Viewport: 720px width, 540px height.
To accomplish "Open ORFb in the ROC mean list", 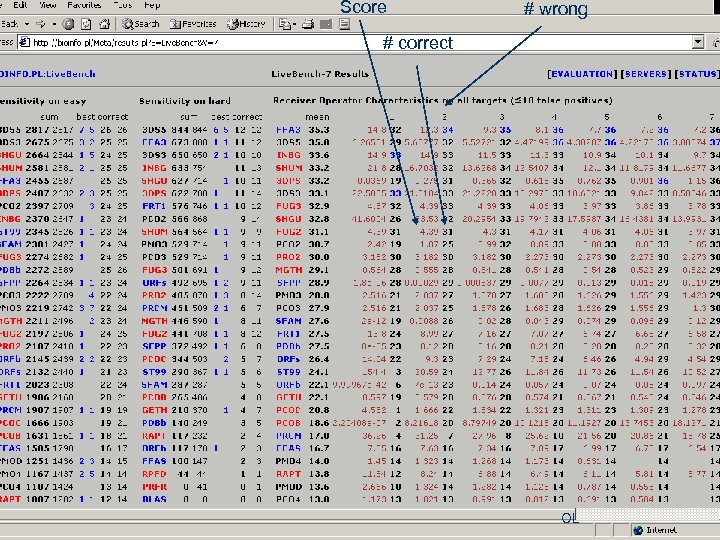I will pyautogui.click(x=288, y=385).
